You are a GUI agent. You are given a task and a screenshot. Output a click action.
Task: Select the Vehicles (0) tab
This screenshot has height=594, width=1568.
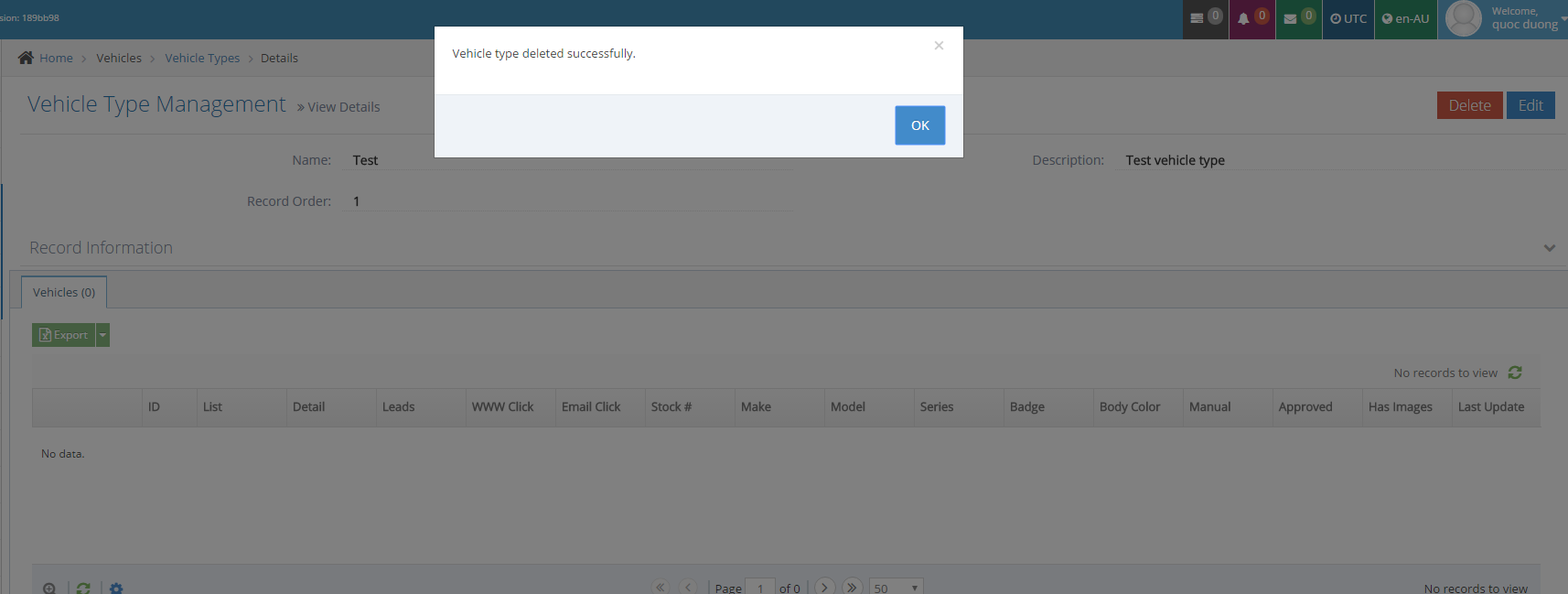64,292
